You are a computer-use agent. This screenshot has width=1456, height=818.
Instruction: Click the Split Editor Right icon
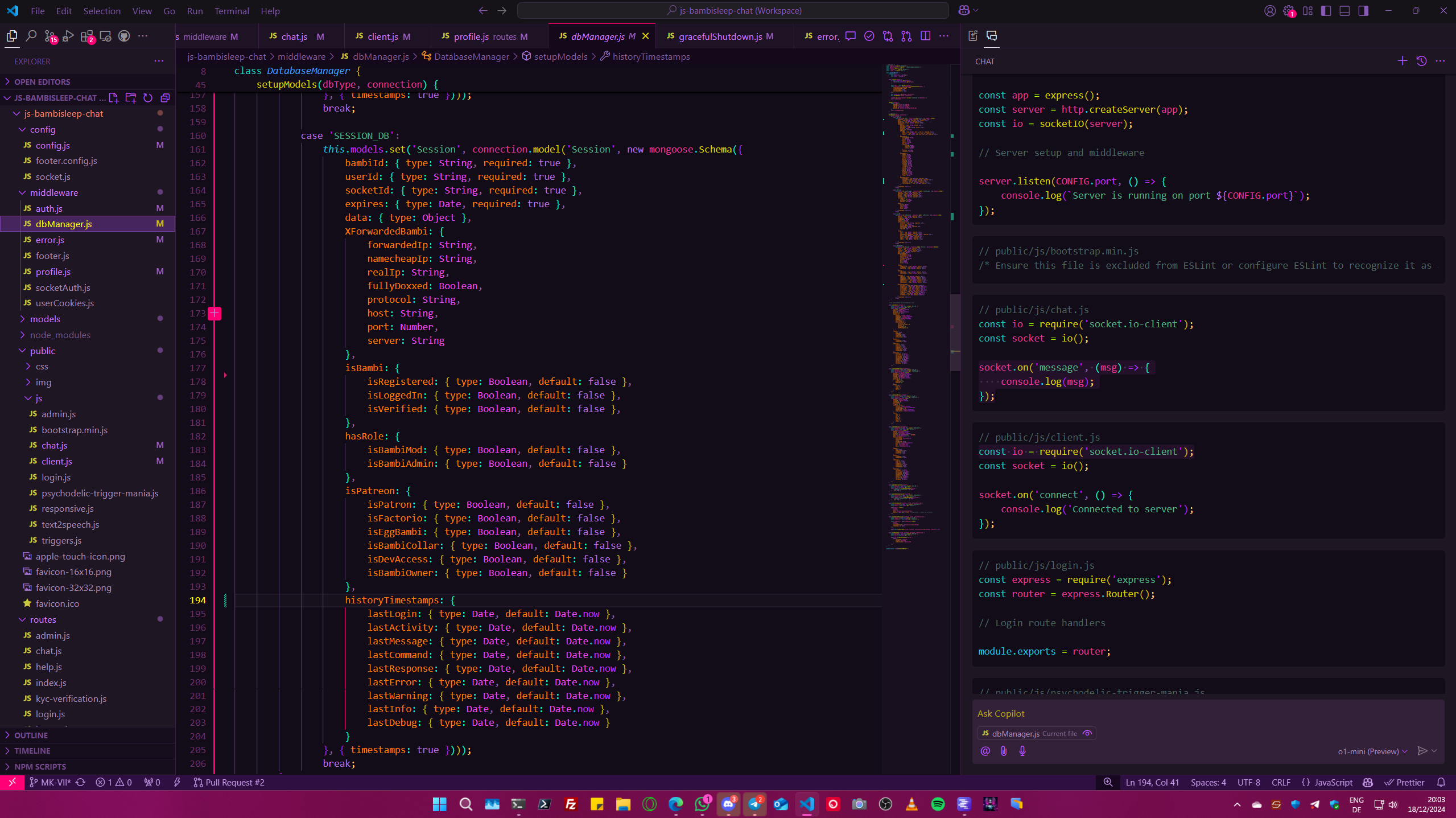[925, 36]
